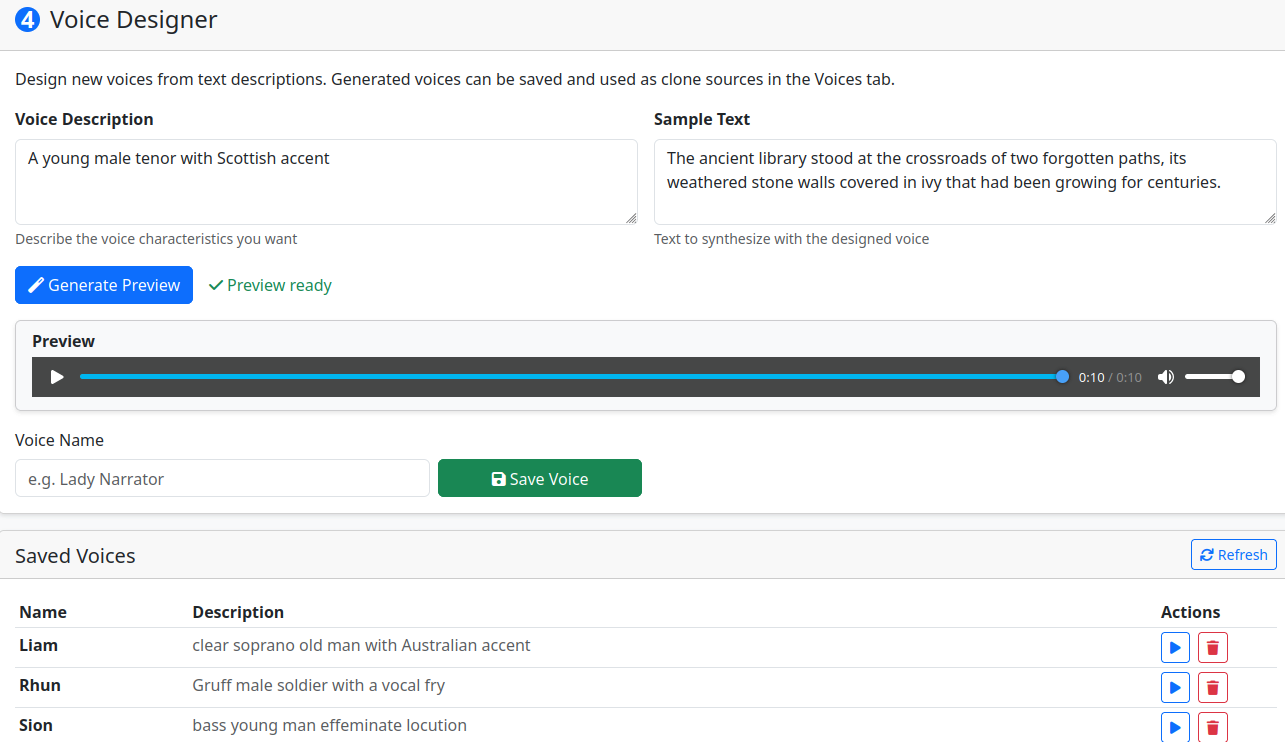Screen dimensions: 1285x742
Task: Click into the Voice Description text area
Action: pyautogui.click(x=326, y=181)
